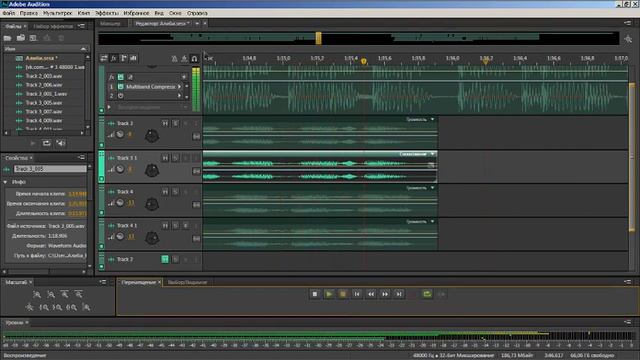Viewport: 640px width, 360px height.
Task: Open the Файл menu
Action: [x=9, y=13]
